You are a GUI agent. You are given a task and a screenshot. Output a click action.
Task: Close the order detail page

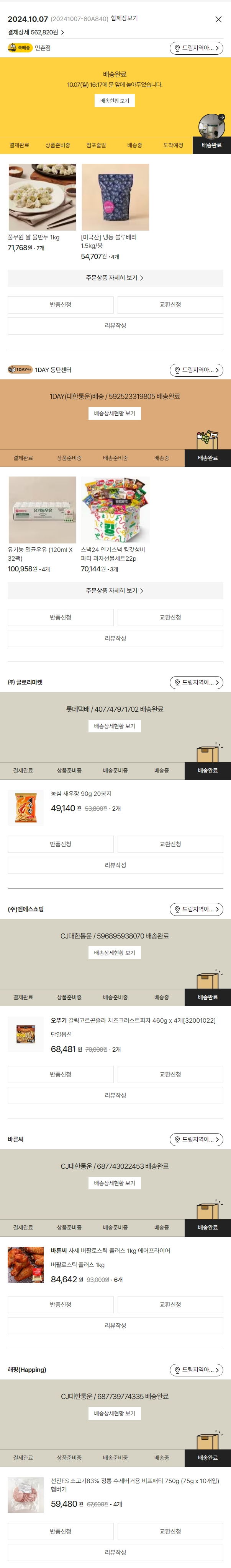pos(218,20)
